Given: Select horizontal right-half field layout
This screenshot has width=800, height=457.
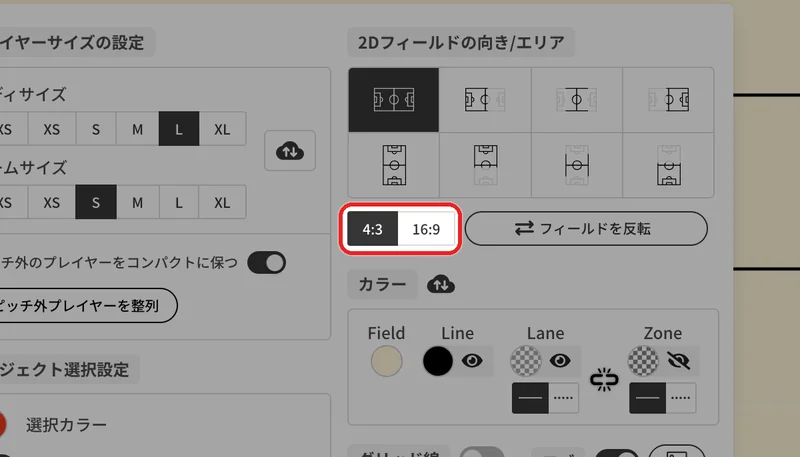Looking at the screenshot, I should coord(668,100).
